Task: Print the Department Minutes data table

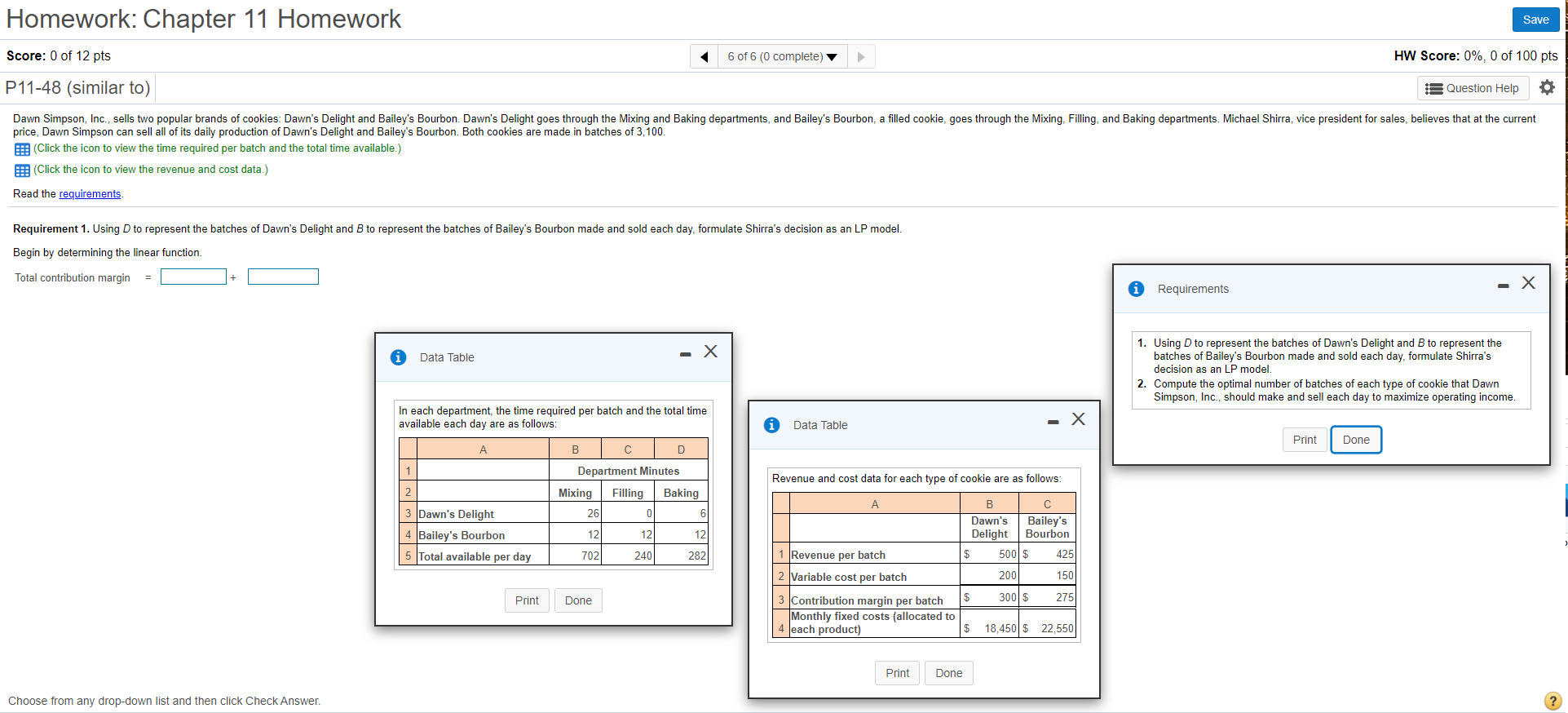Action: click(x=527, y=600)
